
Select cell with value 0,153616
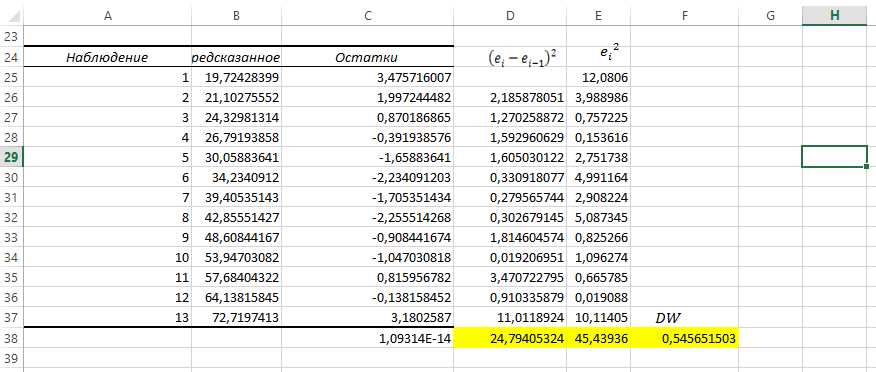[598, 137]
